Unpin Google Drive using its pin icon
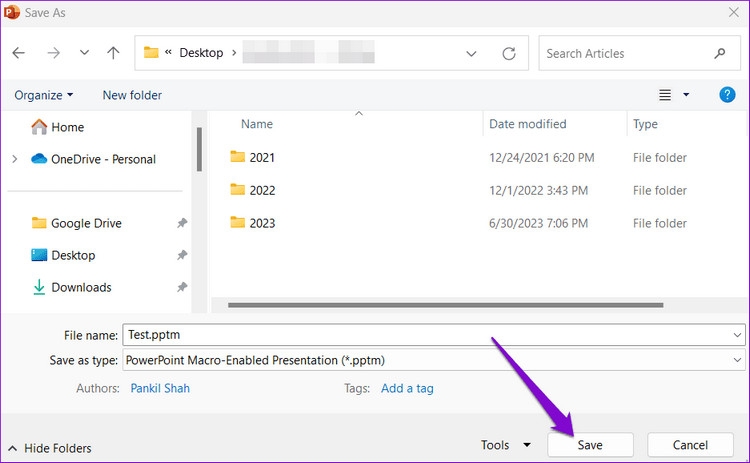This screenshot has height=463, width=750. [x=182, y=223]
